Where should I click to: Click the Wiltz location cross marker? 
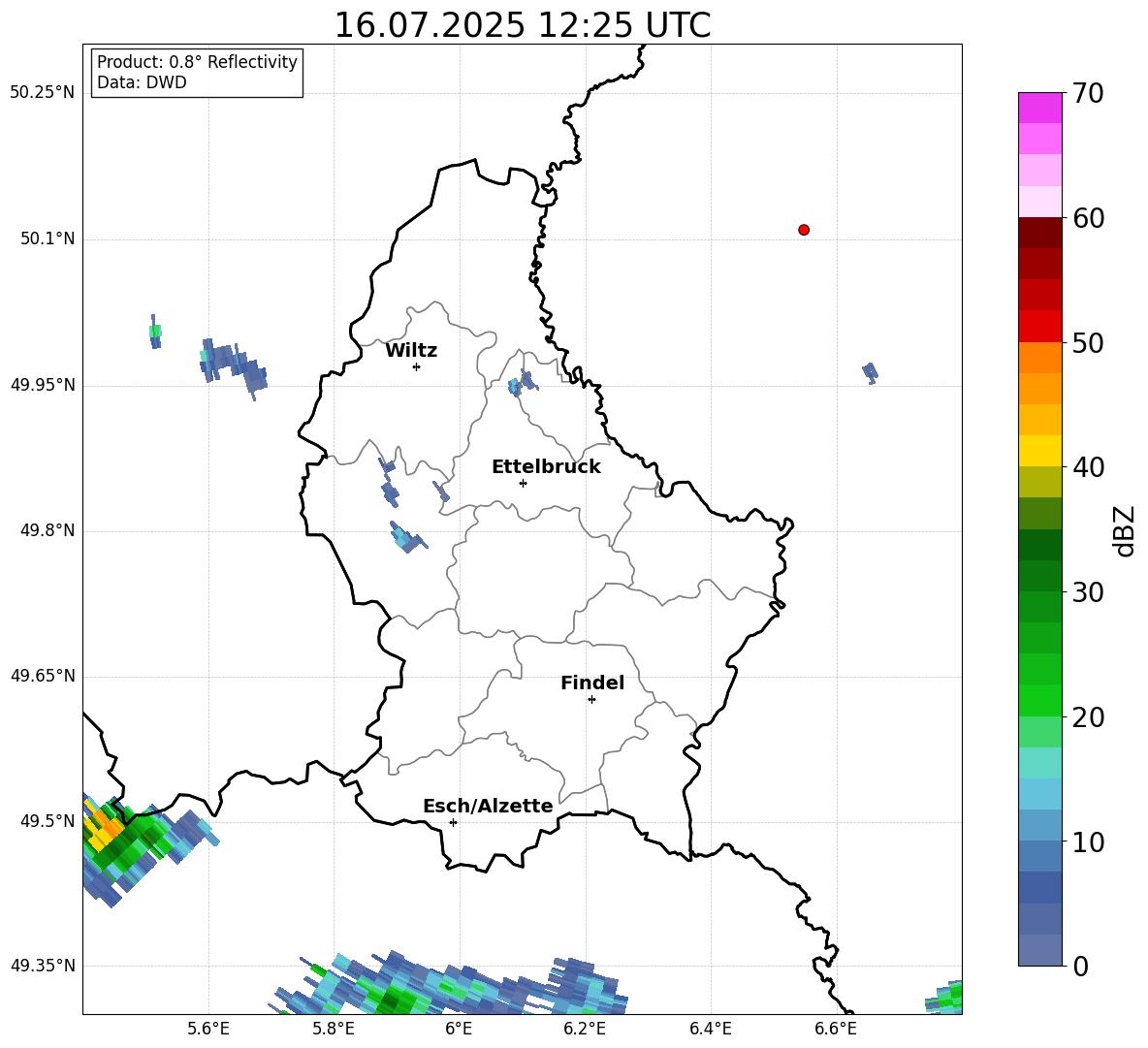point(416,366)
